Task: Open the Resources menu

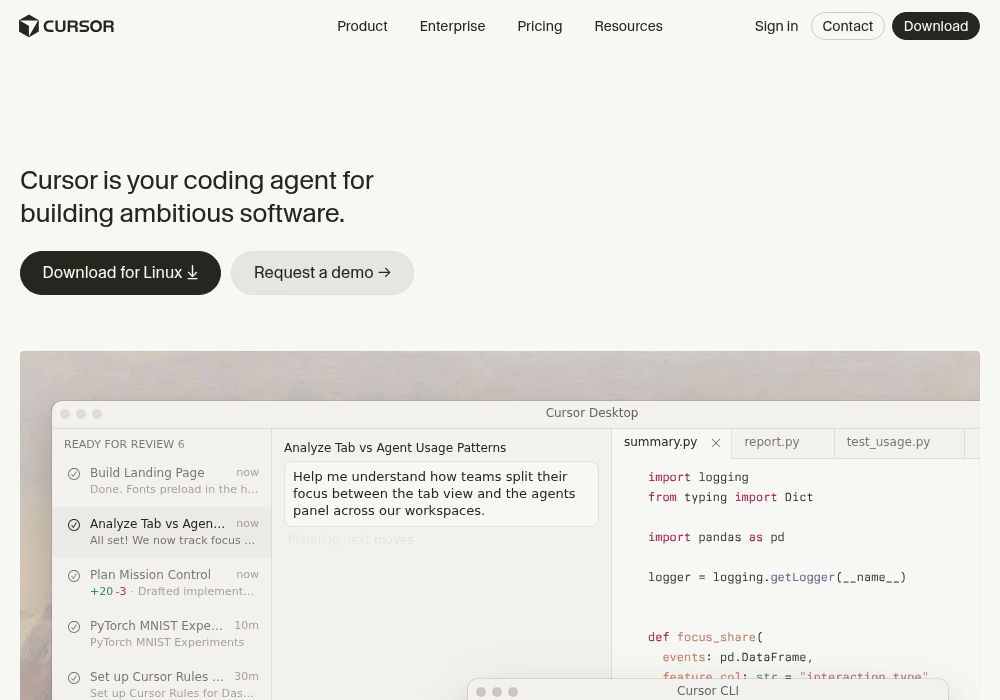Action: pos(628,26)
